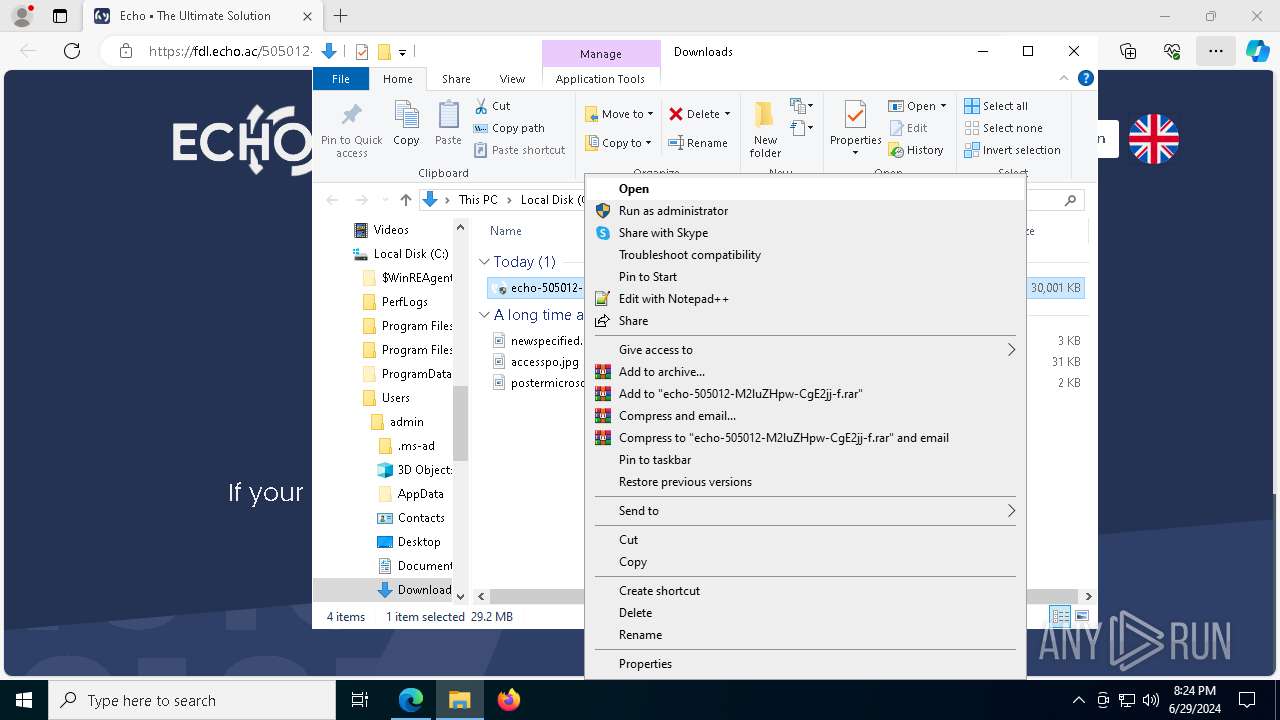Choose Restore previous versions
The height and width of the screenshot is (720, 1280).
(805, 482)
